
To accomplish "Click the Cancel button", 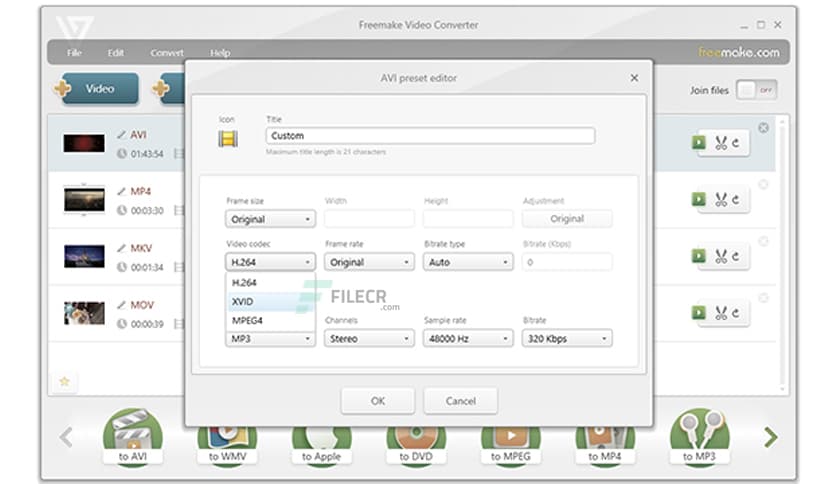I will [461, 401].
